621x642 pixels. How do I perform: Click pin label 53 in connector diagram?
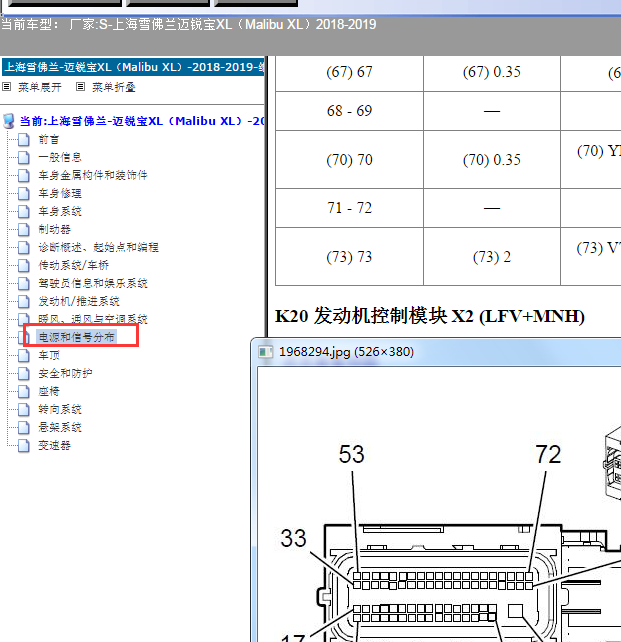pyautogui.click(x=351, y=454)
